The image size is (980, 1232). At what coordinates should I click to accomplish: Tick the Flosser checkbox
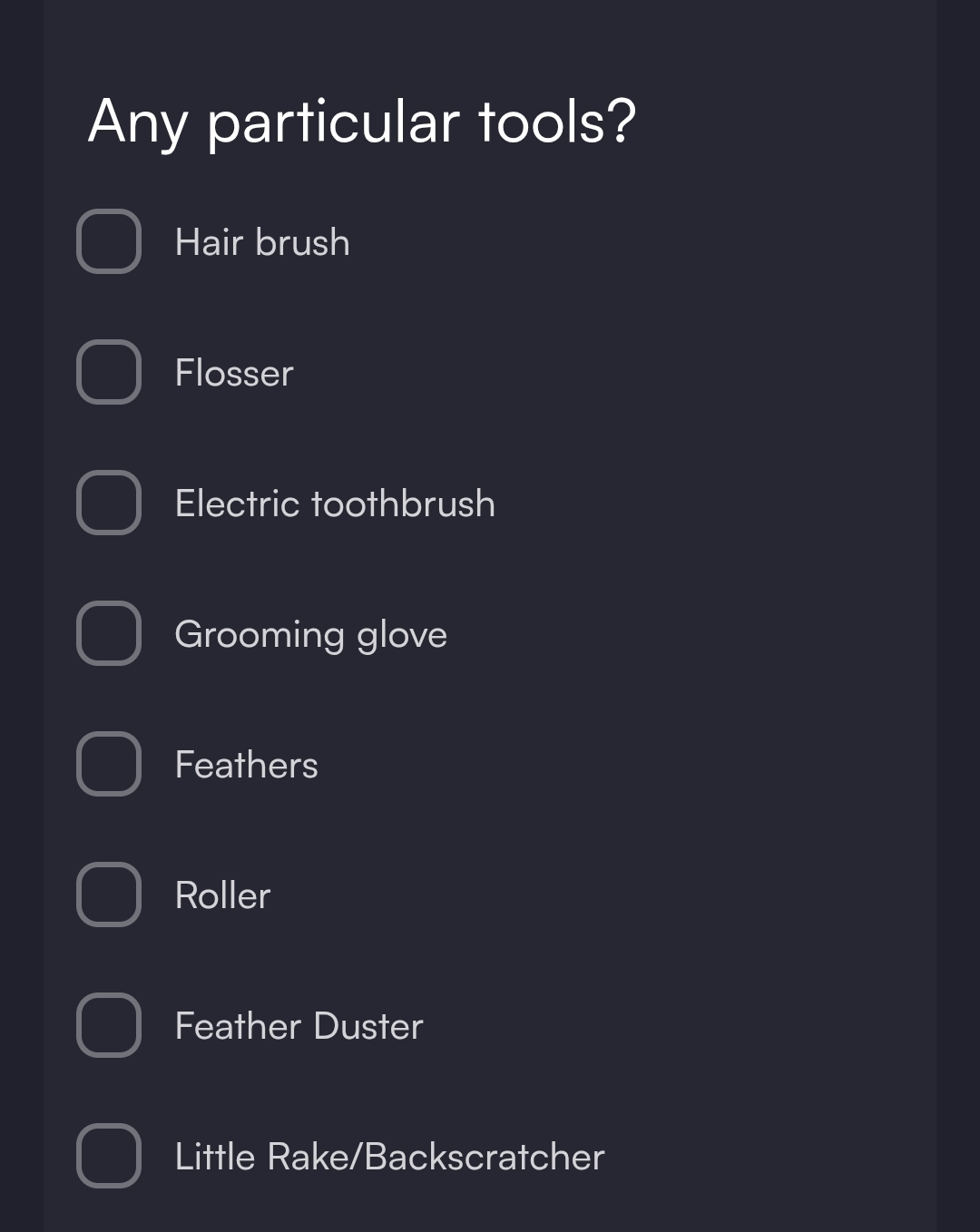point(109,372)
